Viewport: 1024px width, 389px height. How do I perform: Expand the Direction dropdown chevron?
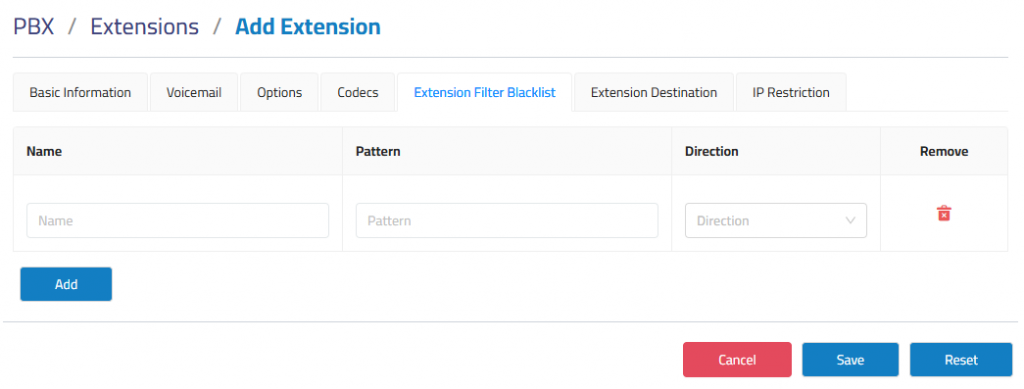pos(850,221)
